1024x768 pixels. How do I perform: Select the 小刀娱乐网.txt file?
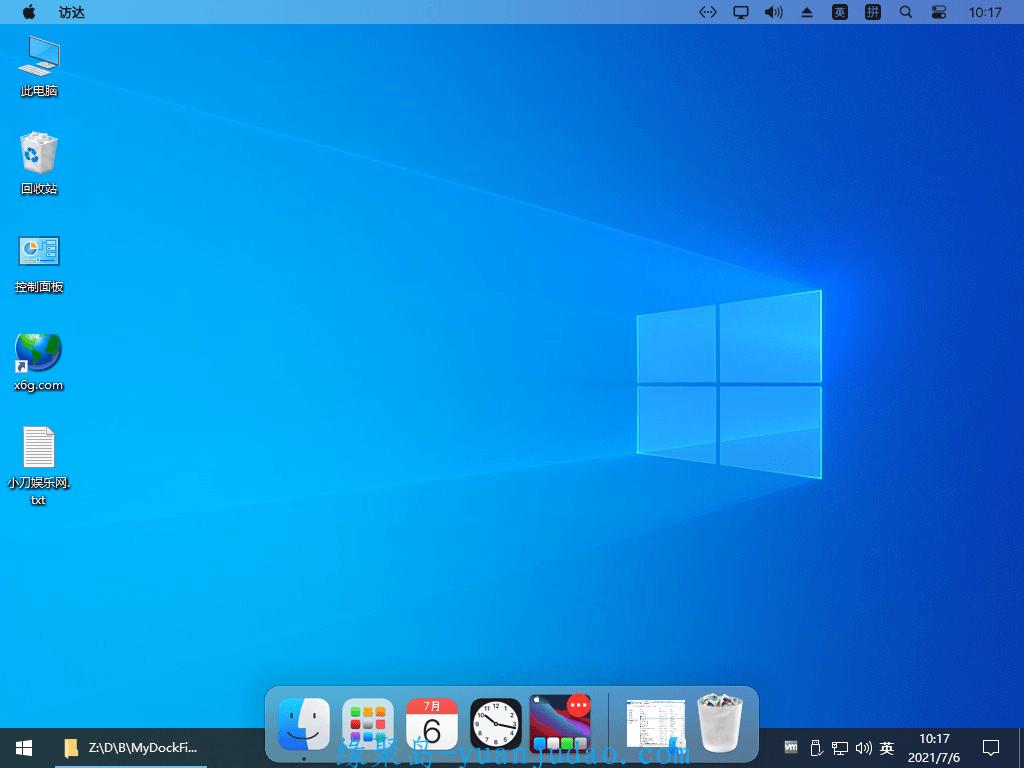pyautogui.click(x=39, y=466)
